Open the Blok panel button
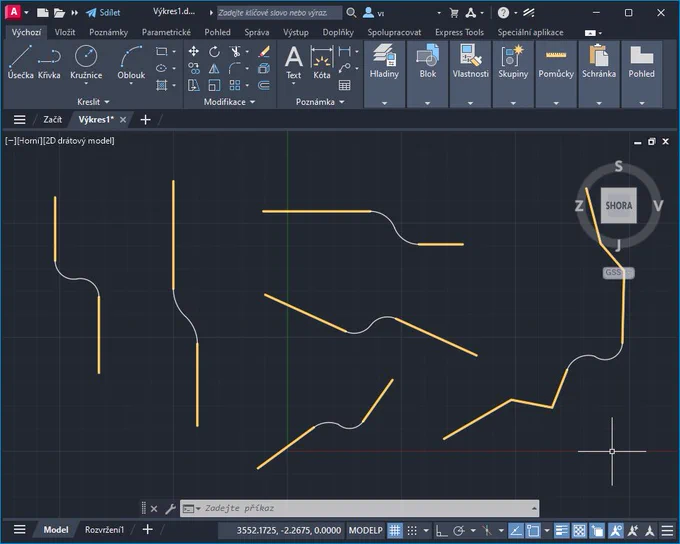The height and width of the screenshot is (544, 680). pos(427,74)
